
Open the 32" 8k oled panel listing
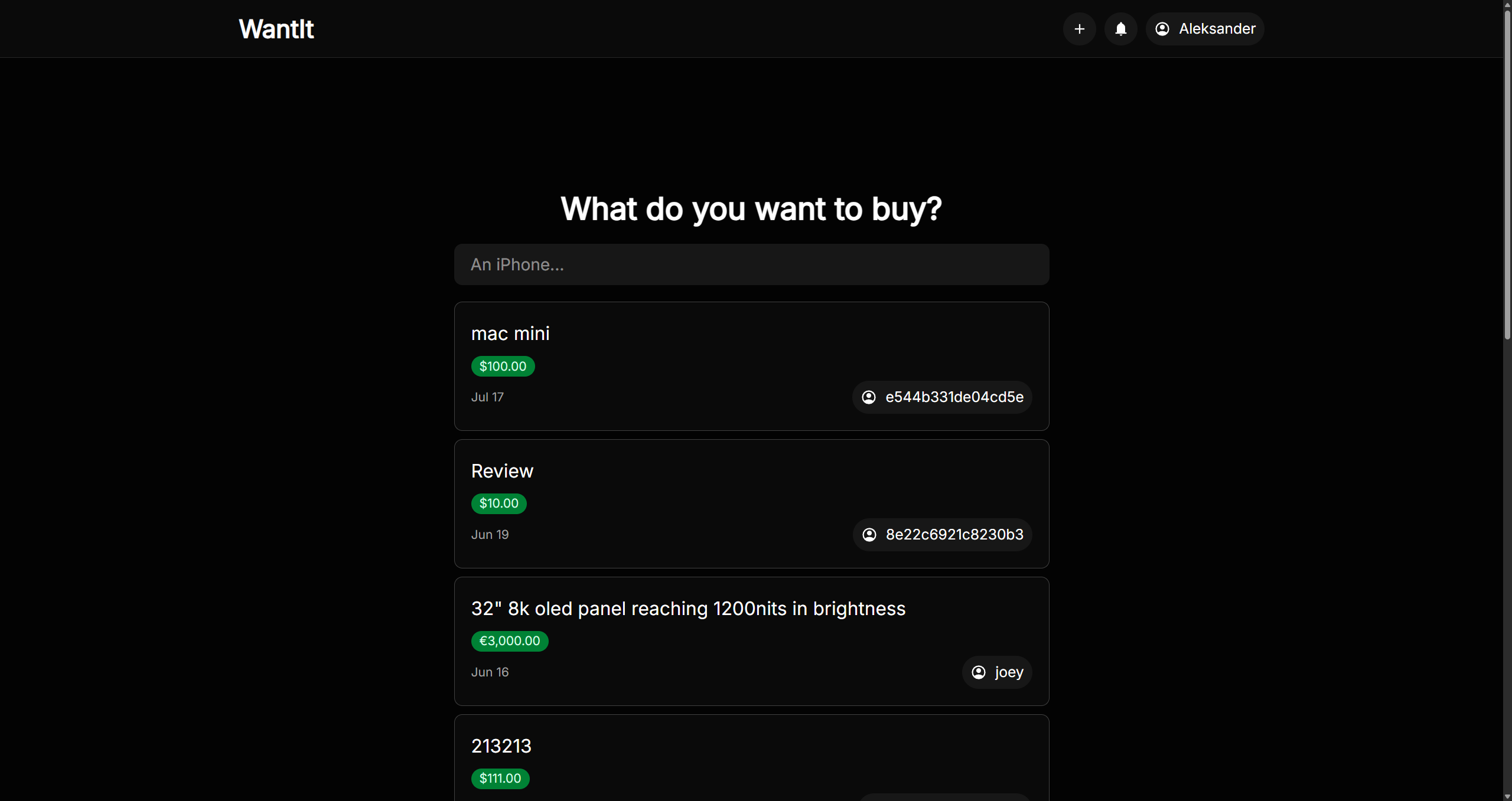click(688, 609)
